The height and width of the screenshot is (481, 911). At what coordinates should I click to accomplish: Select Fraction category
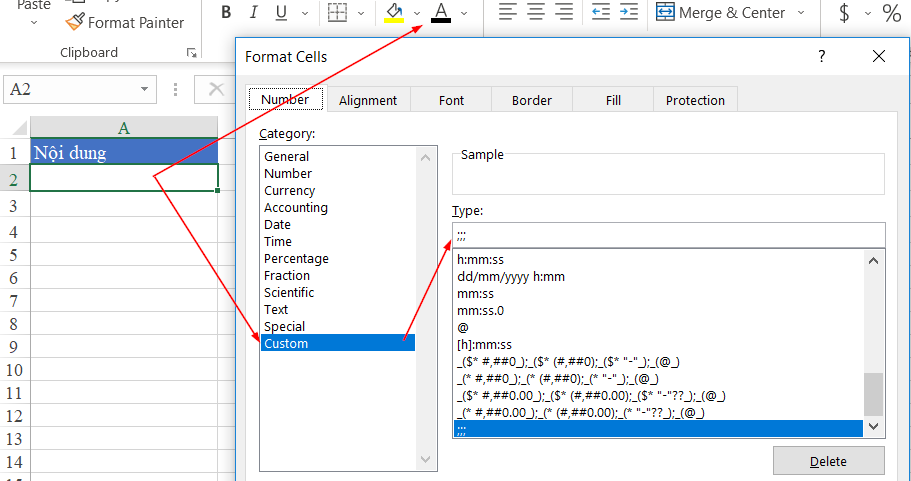pos(338,275)
